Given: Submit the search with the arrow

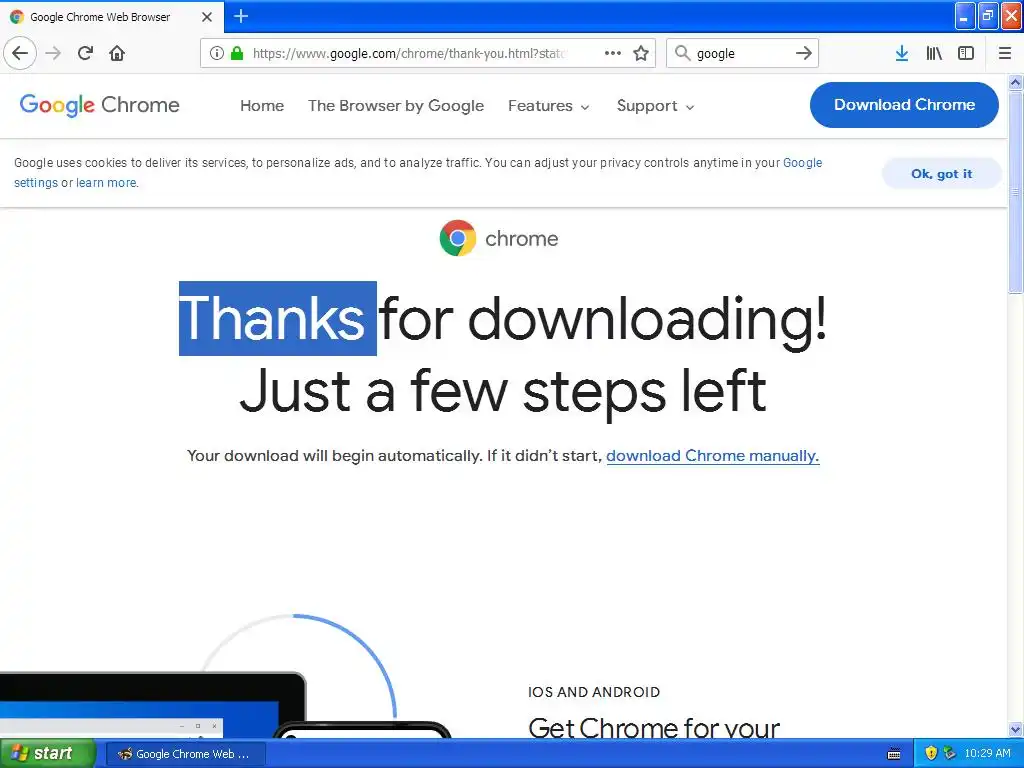Looking at the screenshot, I should (x=804, y=53).
